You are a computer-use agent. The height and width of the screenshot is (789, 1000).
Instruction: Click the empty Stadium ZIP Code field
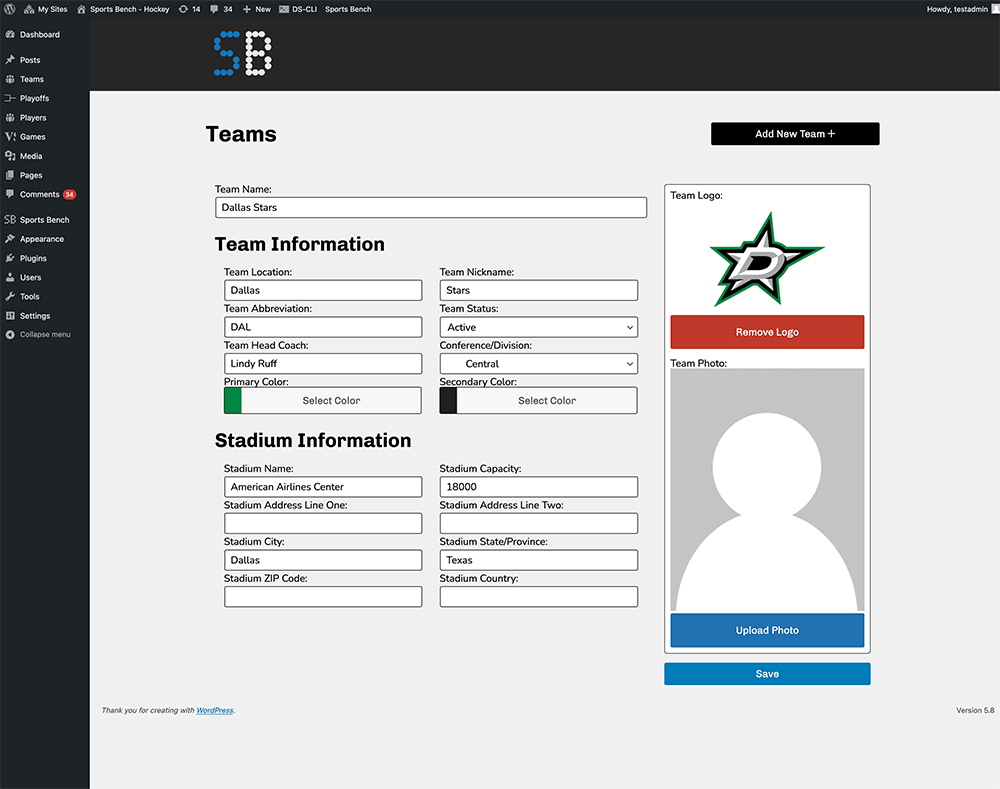[x=323, y=596]
